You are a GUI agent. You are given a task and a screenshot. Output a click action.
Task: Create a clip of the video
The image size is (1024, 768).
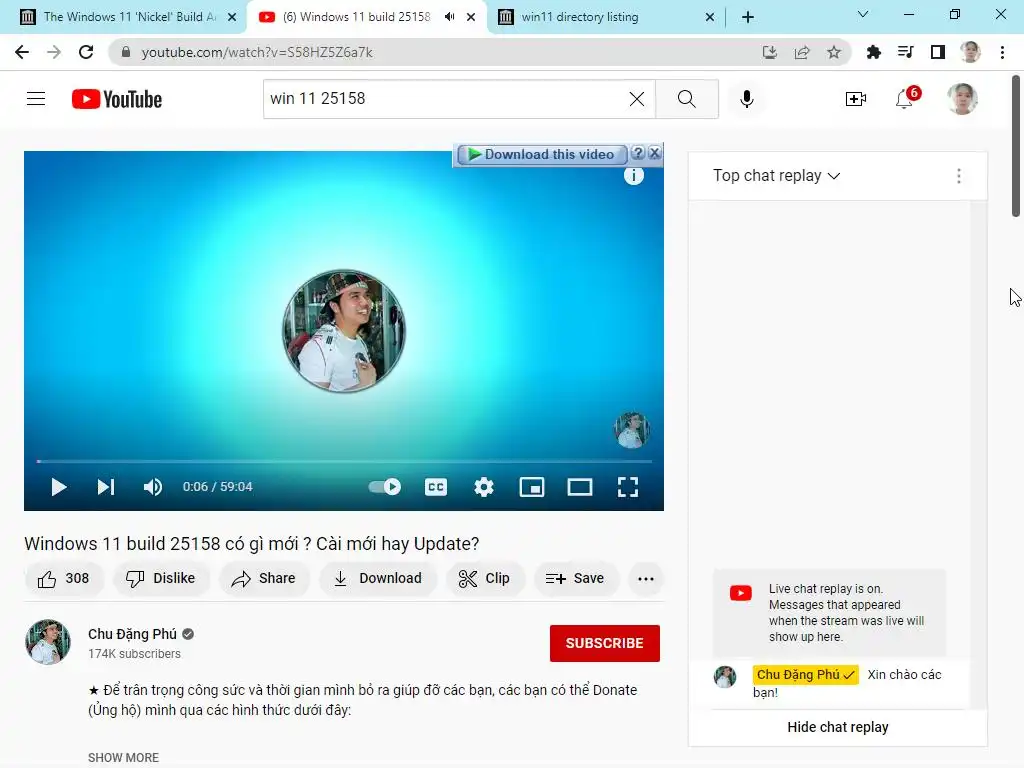pyautogui.click(x=485, y=579)
